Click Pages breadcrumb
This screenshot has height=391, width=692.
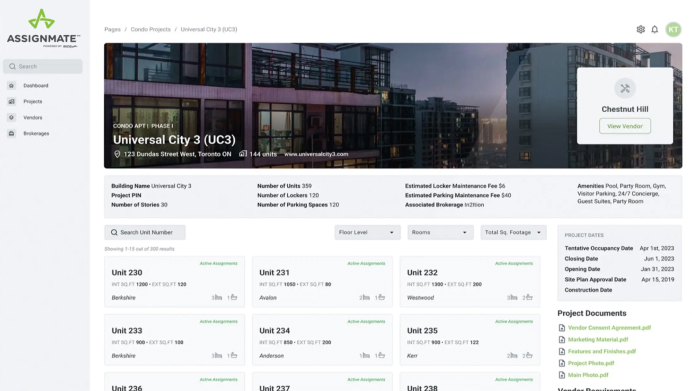click(112, 30)
